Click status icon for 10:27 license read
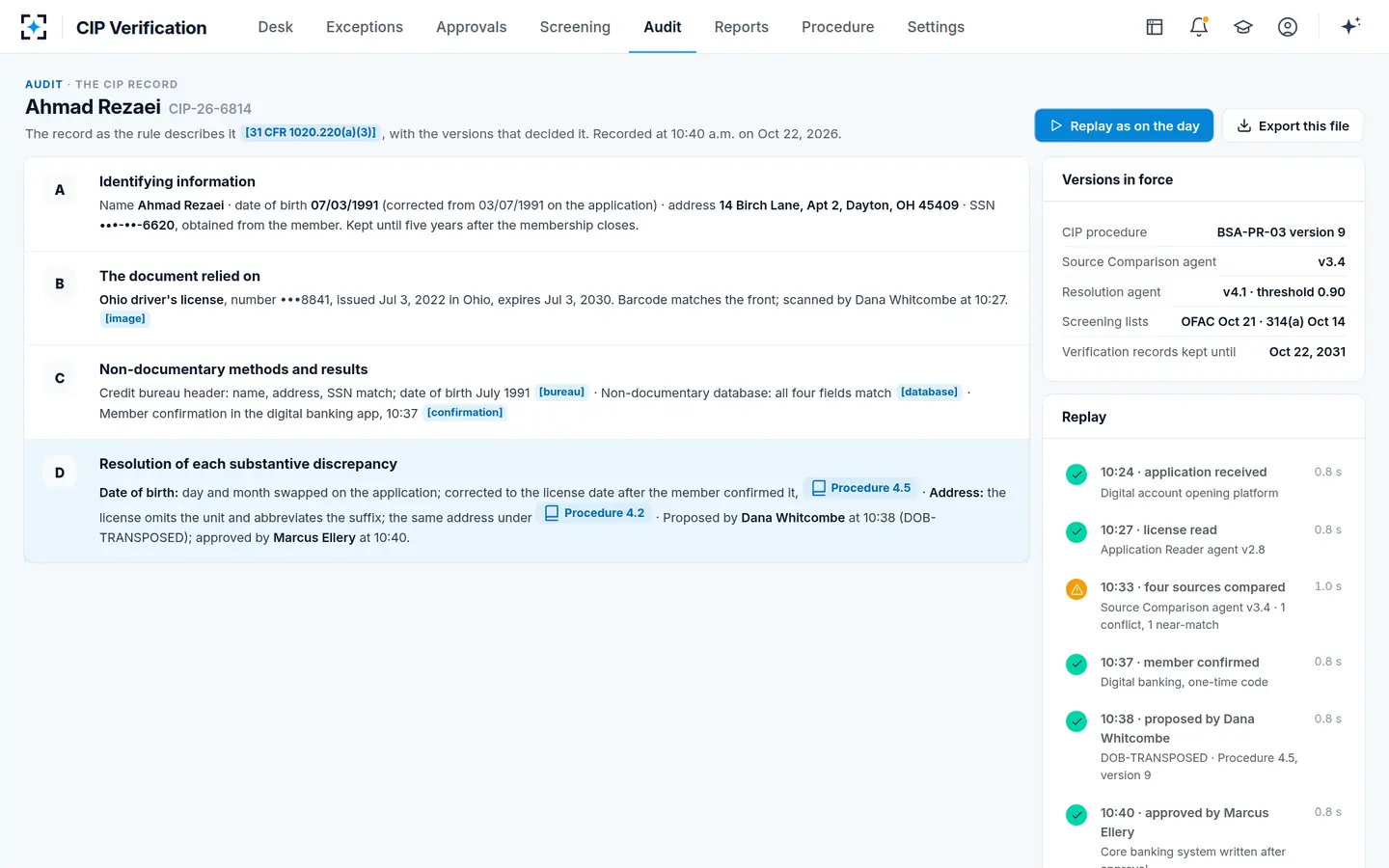Image resolution: width=1389 pixels, height=868 pixels. (1076, 532)
